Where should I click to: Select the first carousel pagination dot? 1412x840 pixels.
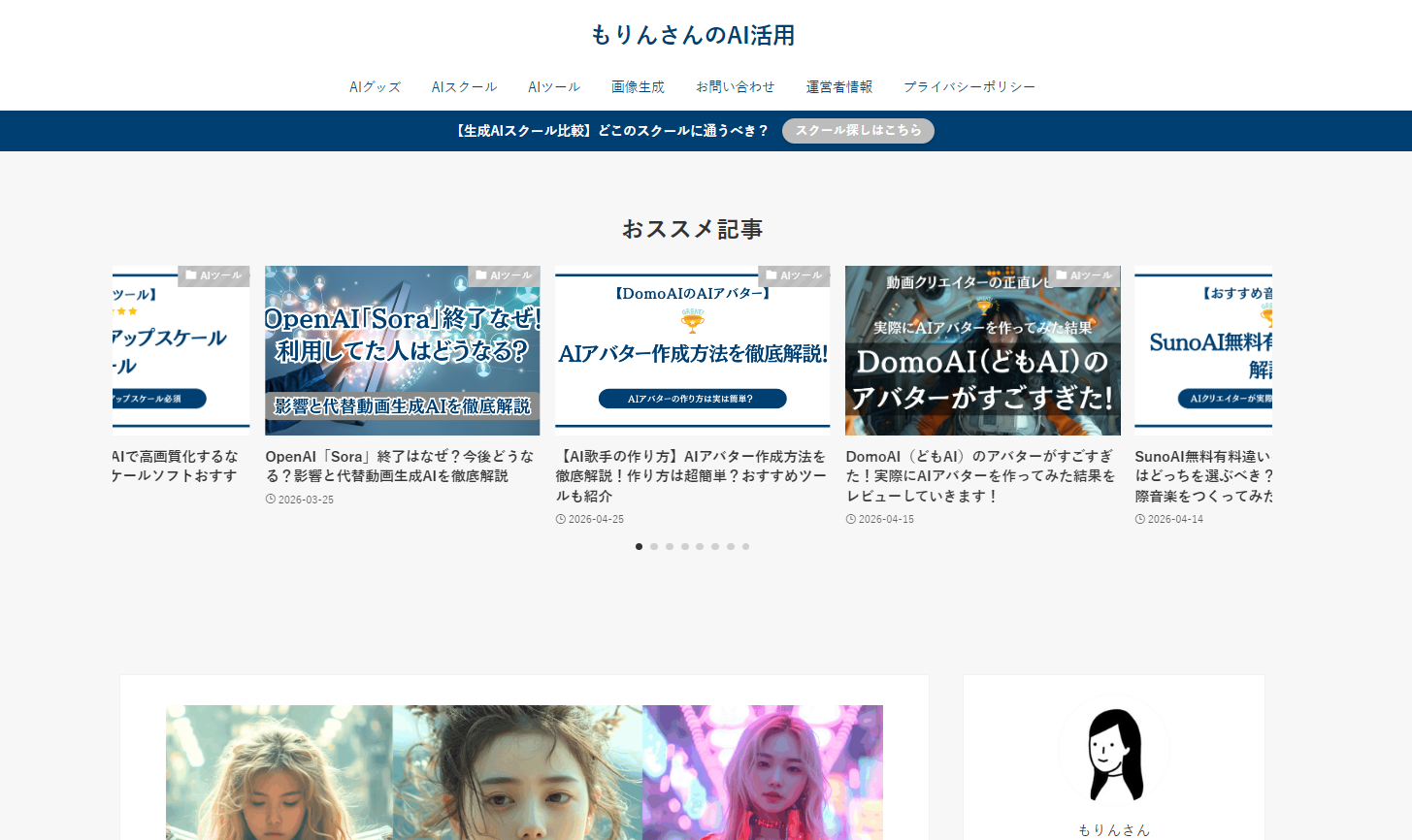point(639,547)
